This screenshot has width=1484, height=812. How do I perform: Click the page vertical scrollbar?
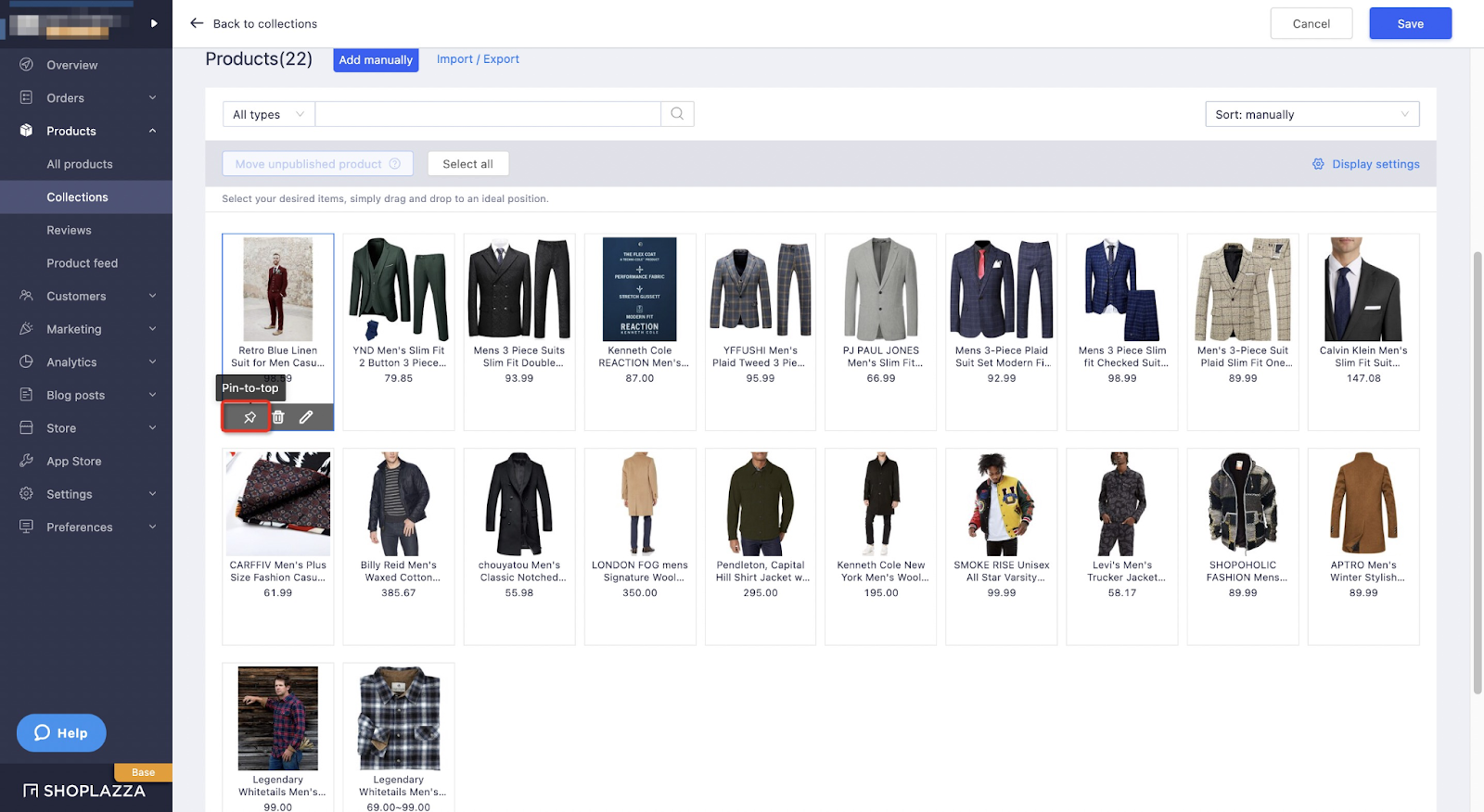(1478, 473)
